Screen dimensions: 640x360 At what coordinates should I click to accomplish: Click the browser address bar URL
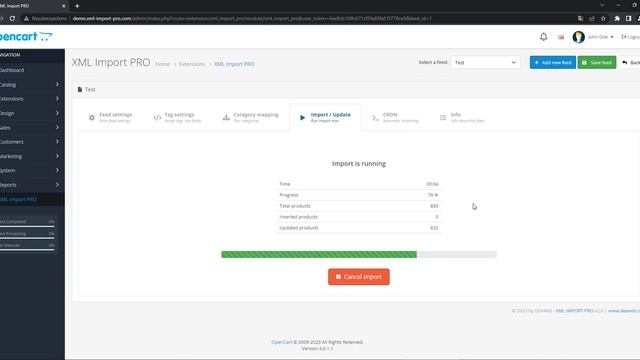pyautogui.click(x=252, y=18)
